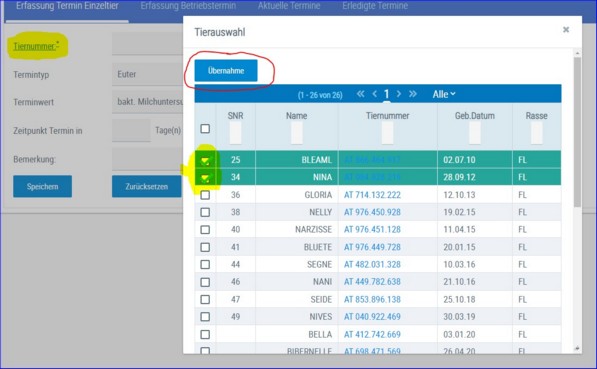The width and height of the screenshot is (597, 369).
Task: Check the SEIDE row checkbox
Action: pyautogui.click(x=205, y=299)
